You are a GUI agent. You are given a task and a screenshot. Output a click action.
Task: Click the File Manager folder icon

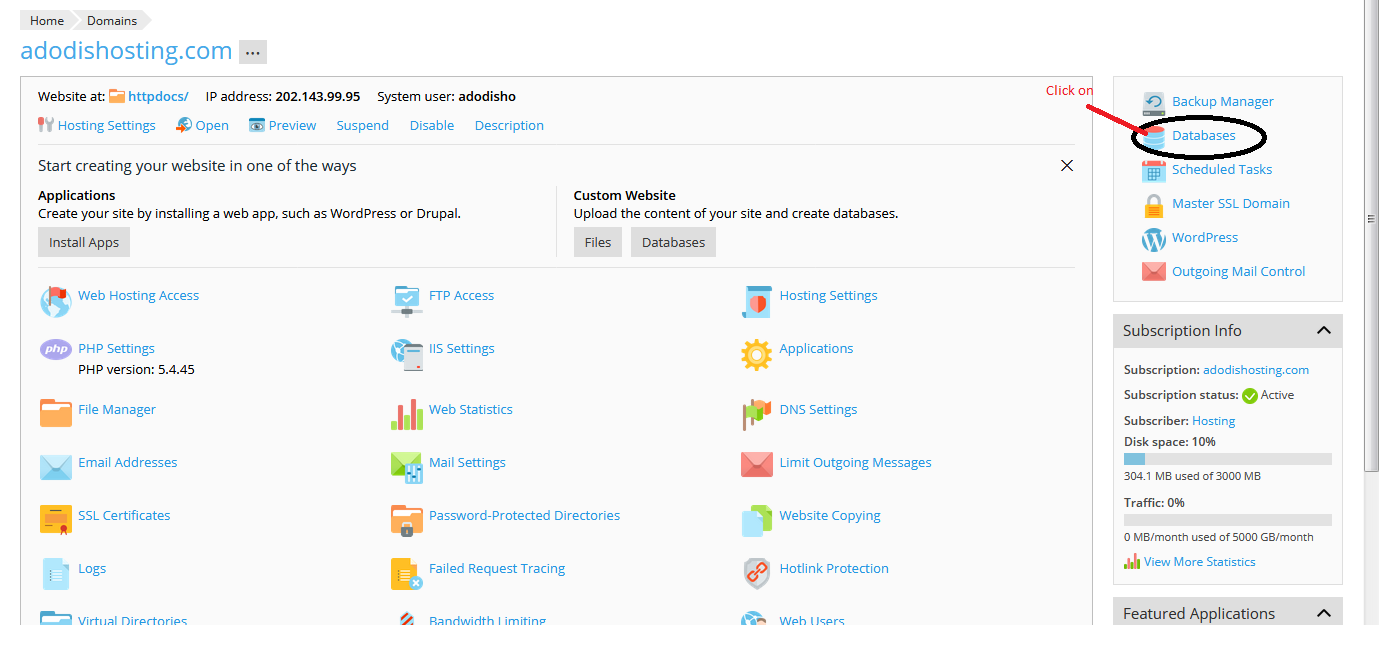click(x=55, y=413)
